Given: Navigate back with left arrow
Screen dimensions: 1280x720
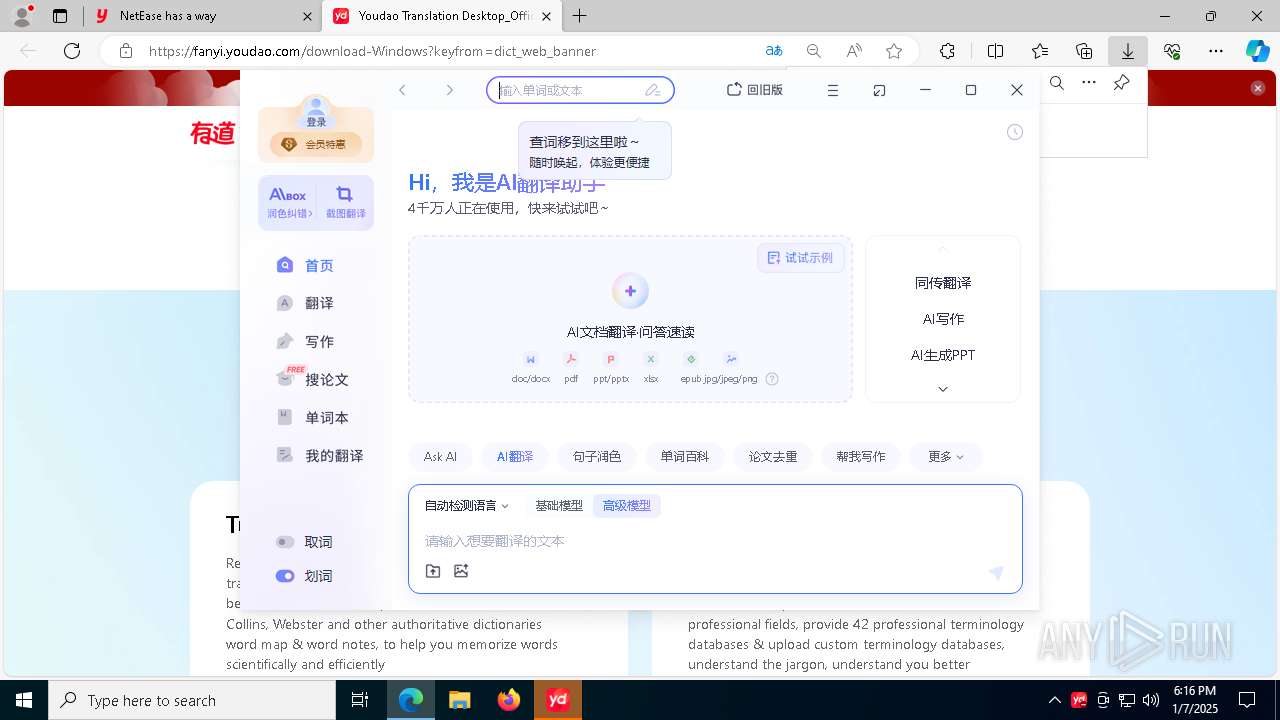Looking at the screenshot, I should pos(402,90).
